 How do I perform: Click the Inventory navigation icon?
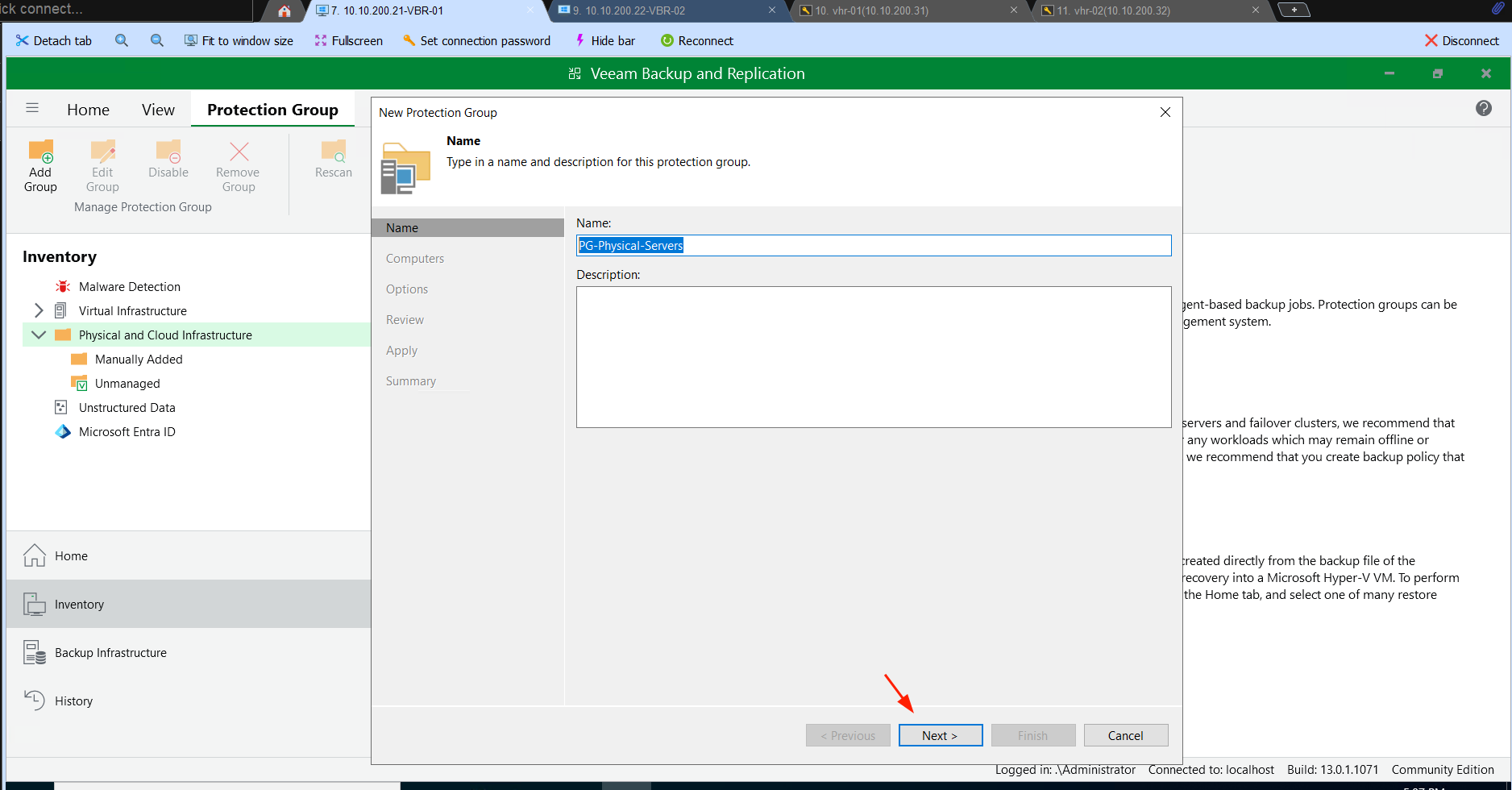click(x=35, y=604)
